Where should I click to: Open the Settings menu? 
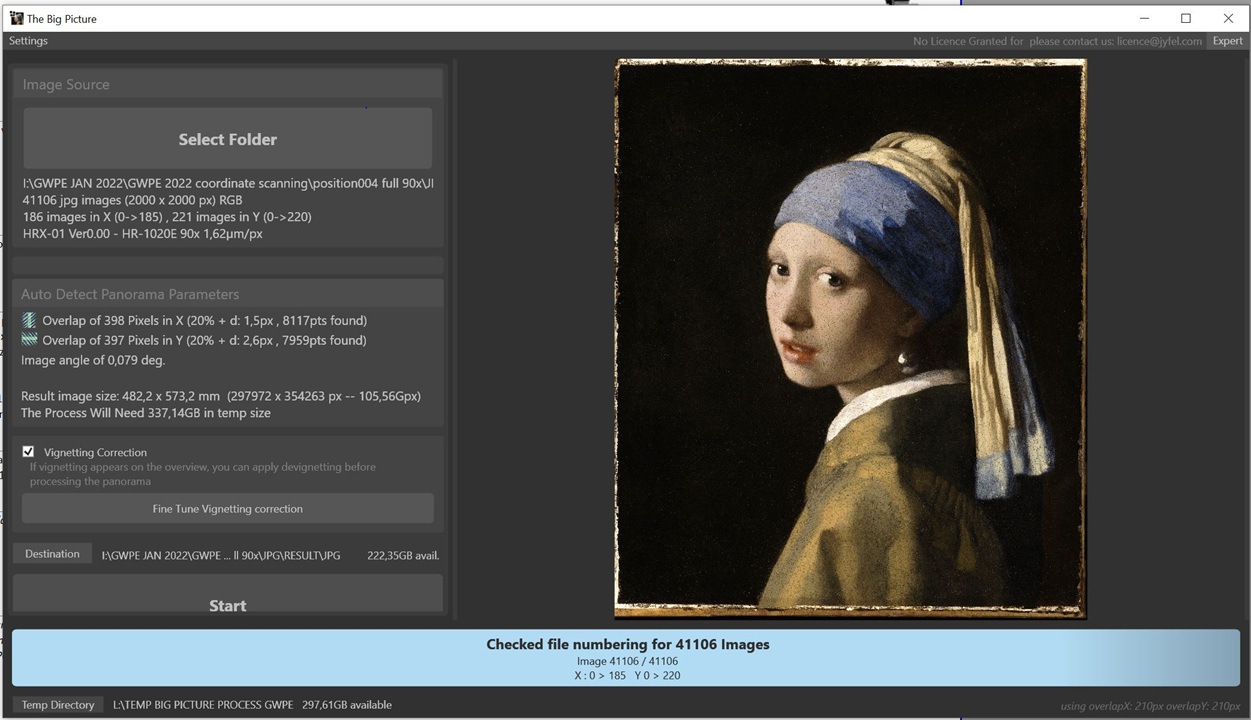click(x=28, y=41)
